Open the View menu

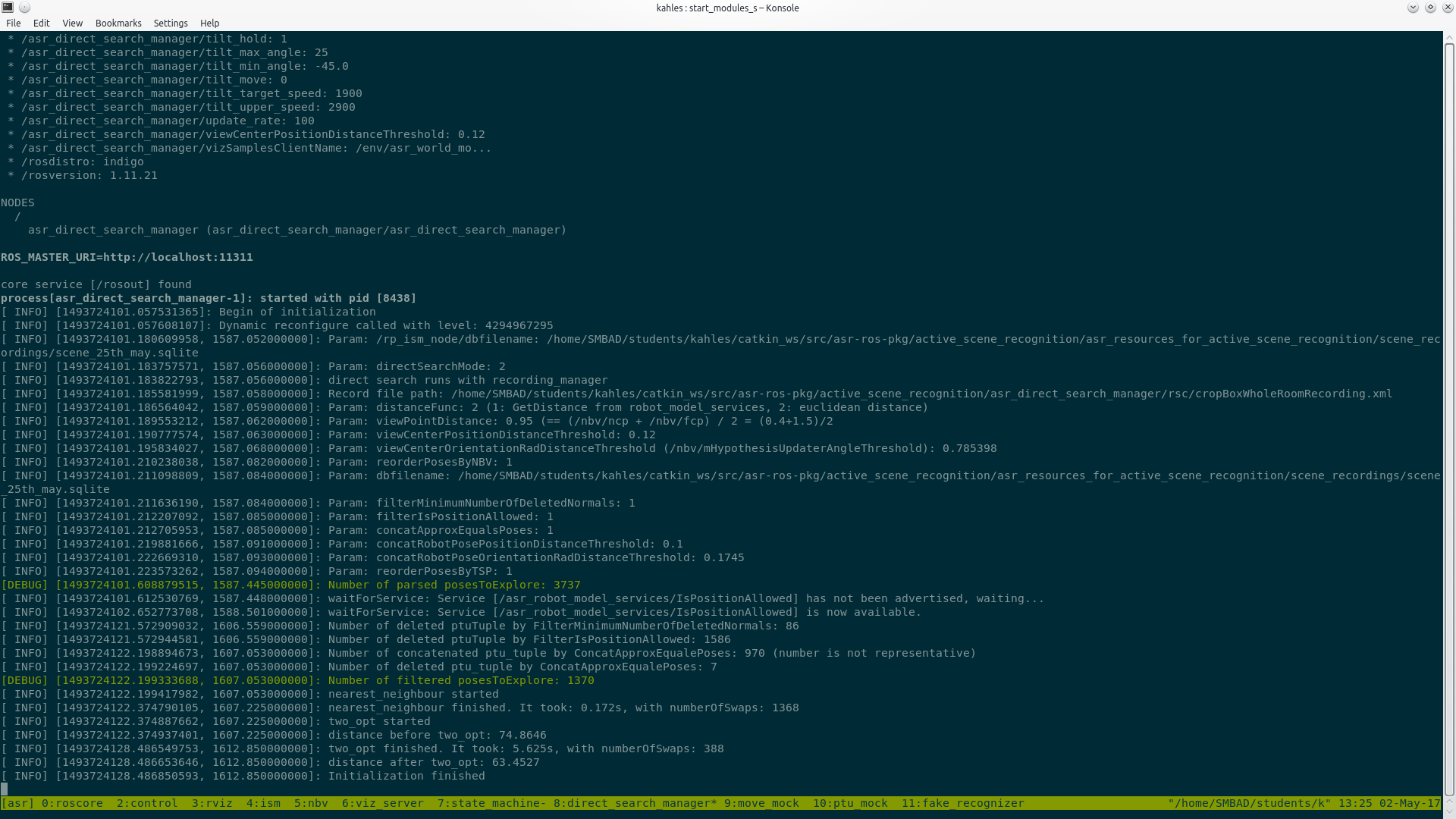pyautogui.click(x=73, y=24)
